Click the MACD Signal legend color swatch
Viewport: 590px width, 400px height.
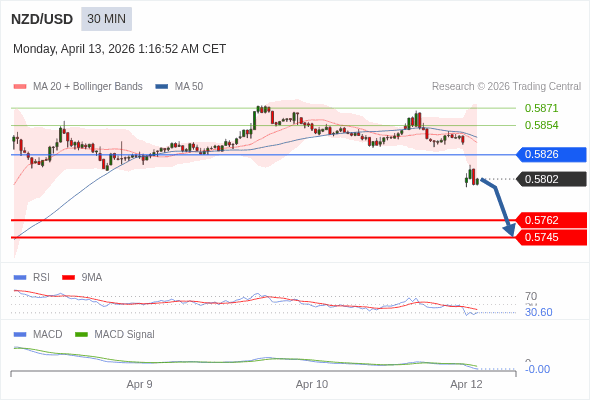[81, 335]
